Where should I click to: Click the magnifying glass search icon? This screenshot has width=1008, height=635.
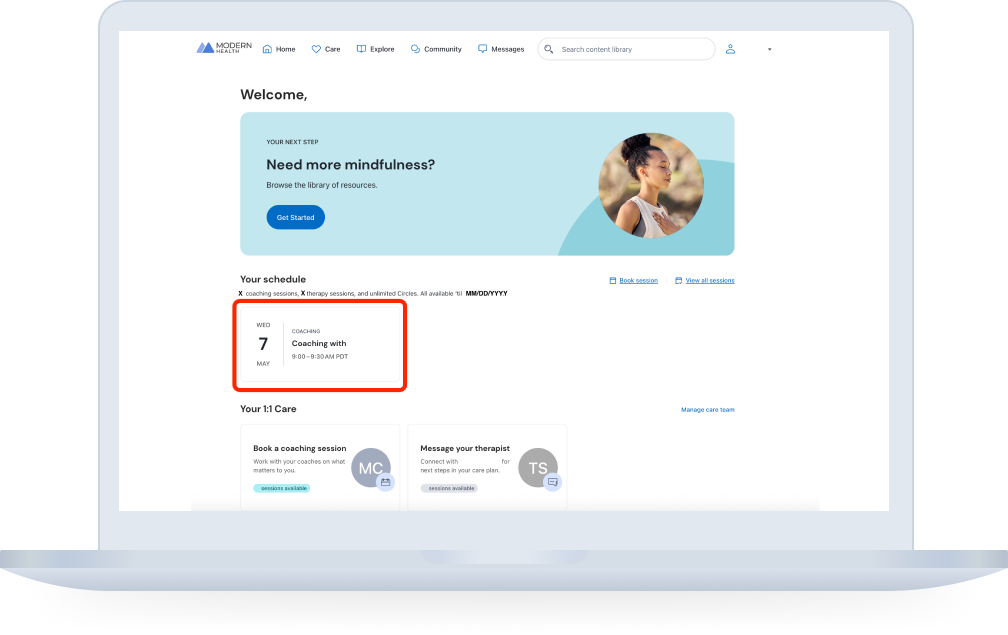click(x=549, y=49)
